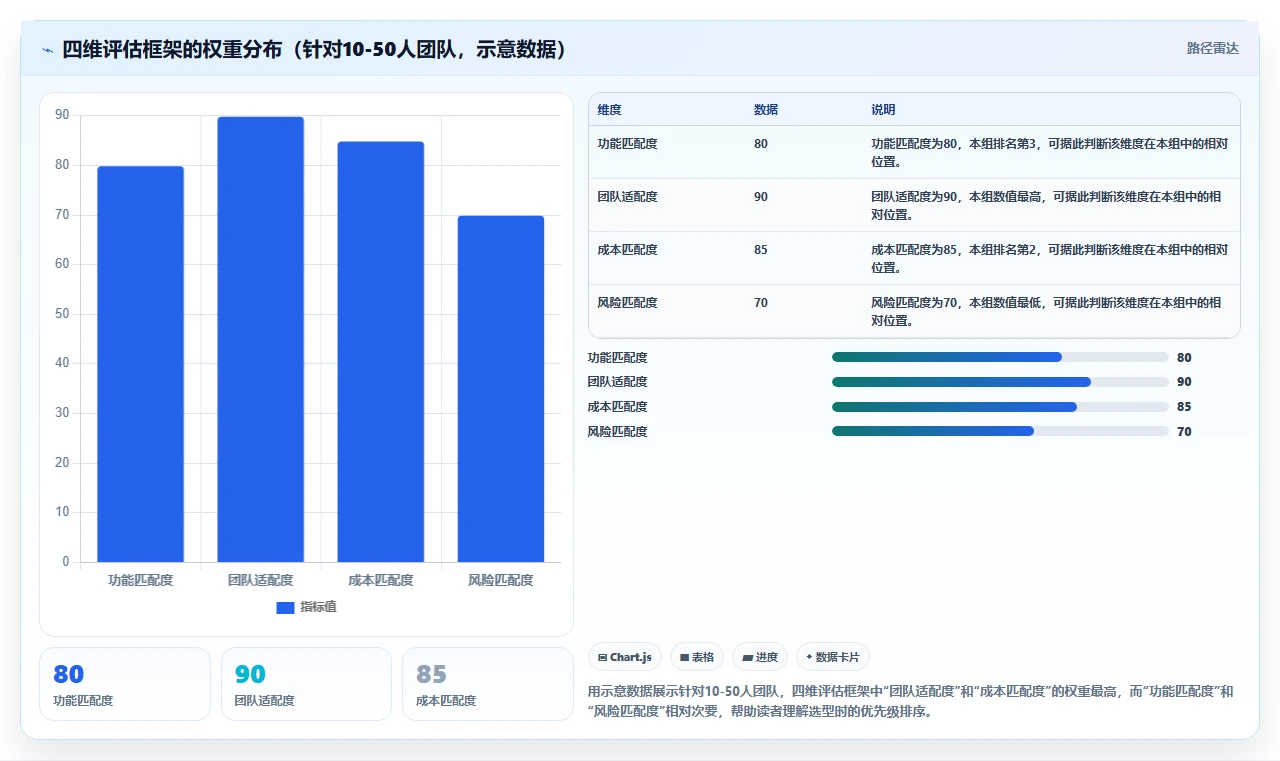Click the 说明 column header
This screenshot has height=761, width=1280.
coord(883,110)
